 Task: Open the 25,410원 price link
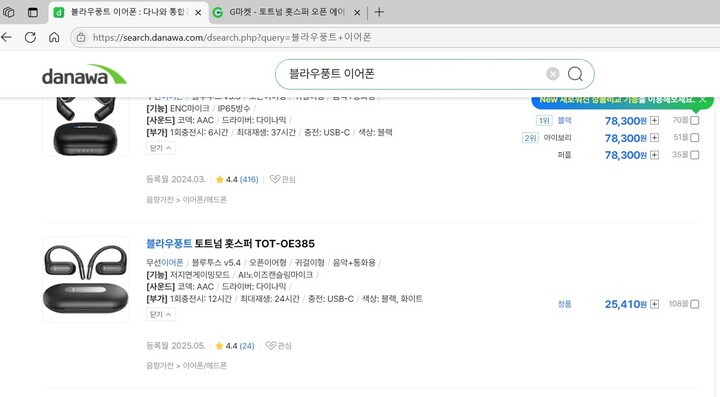625,304
